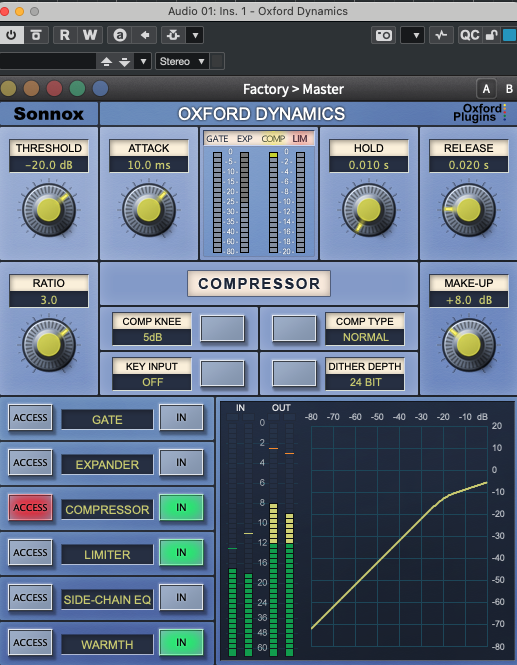This screenshot has height=665, width=517.
Task: Click the Ratio knob
Action: [49, 345]
